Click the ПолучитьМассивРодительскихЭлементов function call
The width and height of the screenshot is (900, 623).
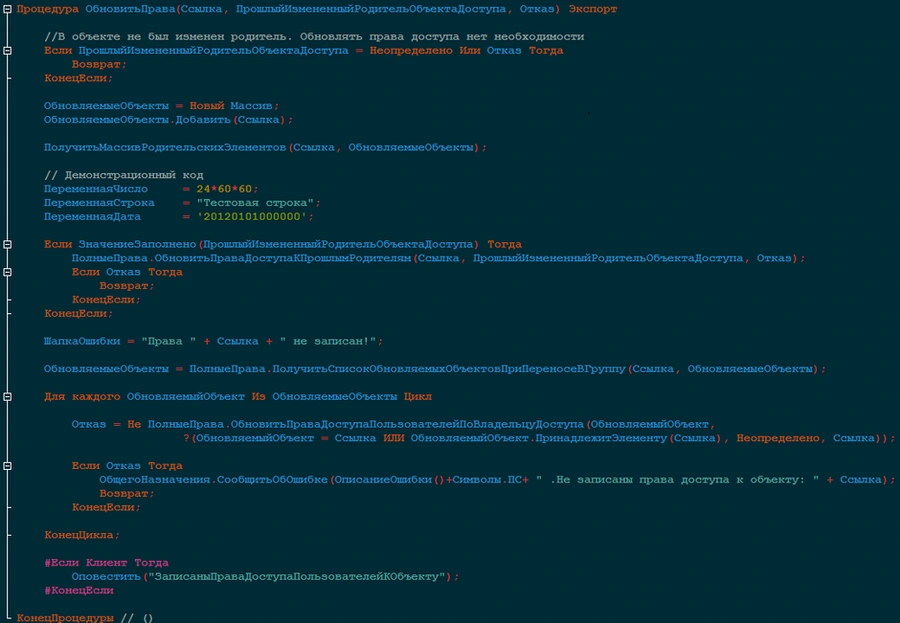coord(165,147)
